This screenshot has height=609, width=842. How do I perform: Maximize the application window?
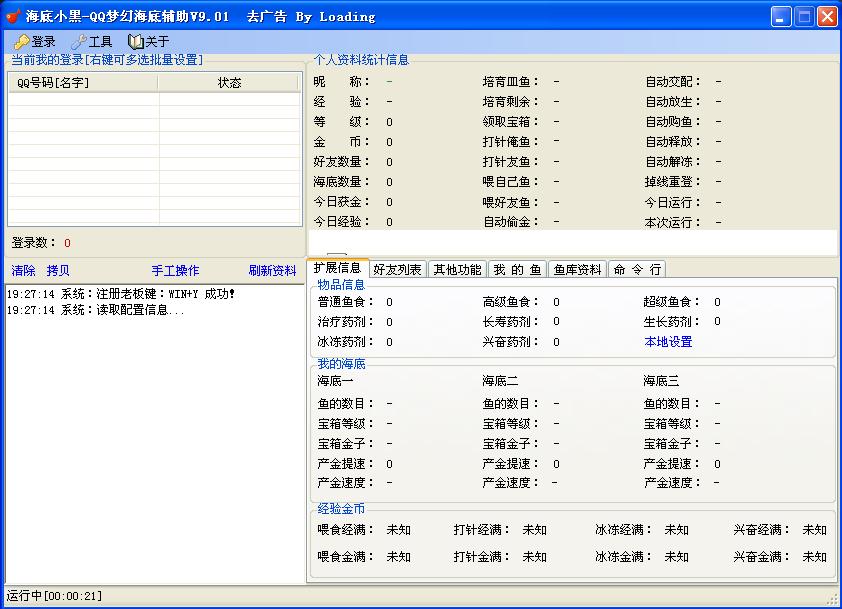803,16
